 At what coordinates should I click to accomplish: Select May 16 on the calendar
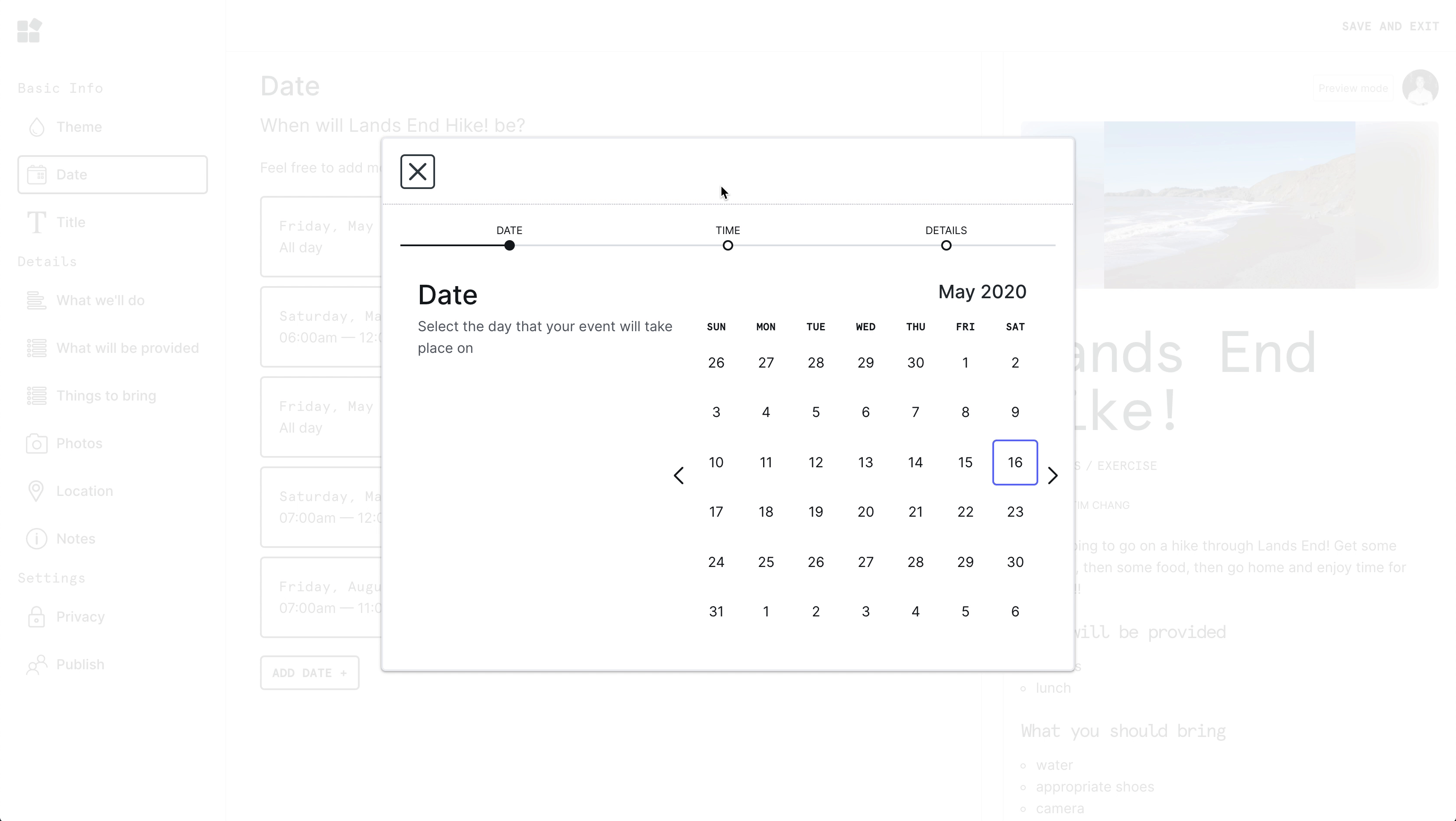click(1015, 462)
